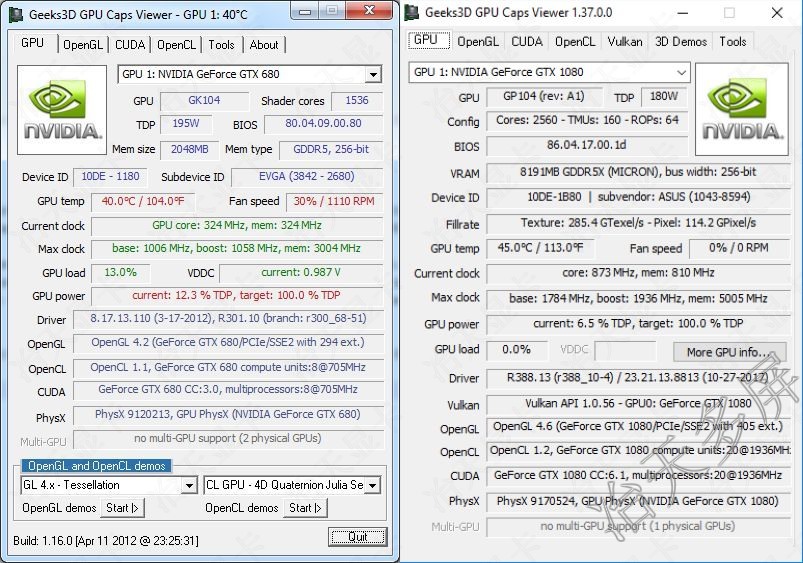
Task: Open the 3D Demos tab
Action: [x=681, y=41]
